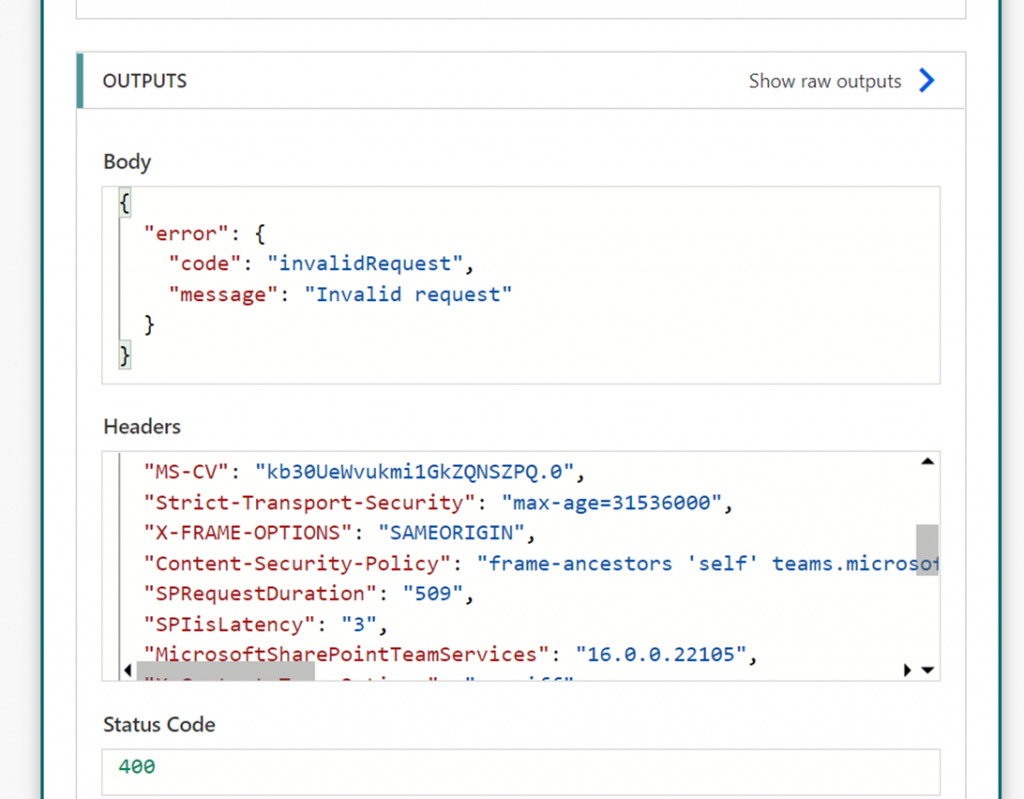Click the scroll right arrow in Headers box
Image resolution: width=1024 pixels, height=799 pixels.
907,670
